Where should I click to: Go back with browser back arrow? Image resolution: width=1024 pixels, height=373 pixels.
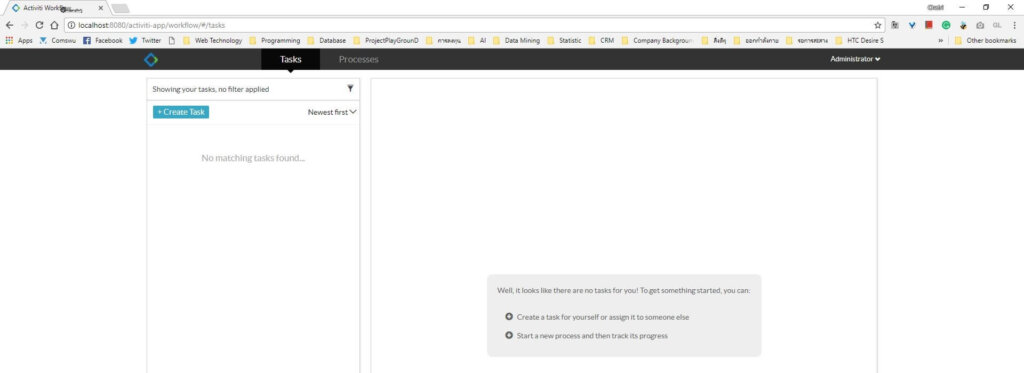9,25
